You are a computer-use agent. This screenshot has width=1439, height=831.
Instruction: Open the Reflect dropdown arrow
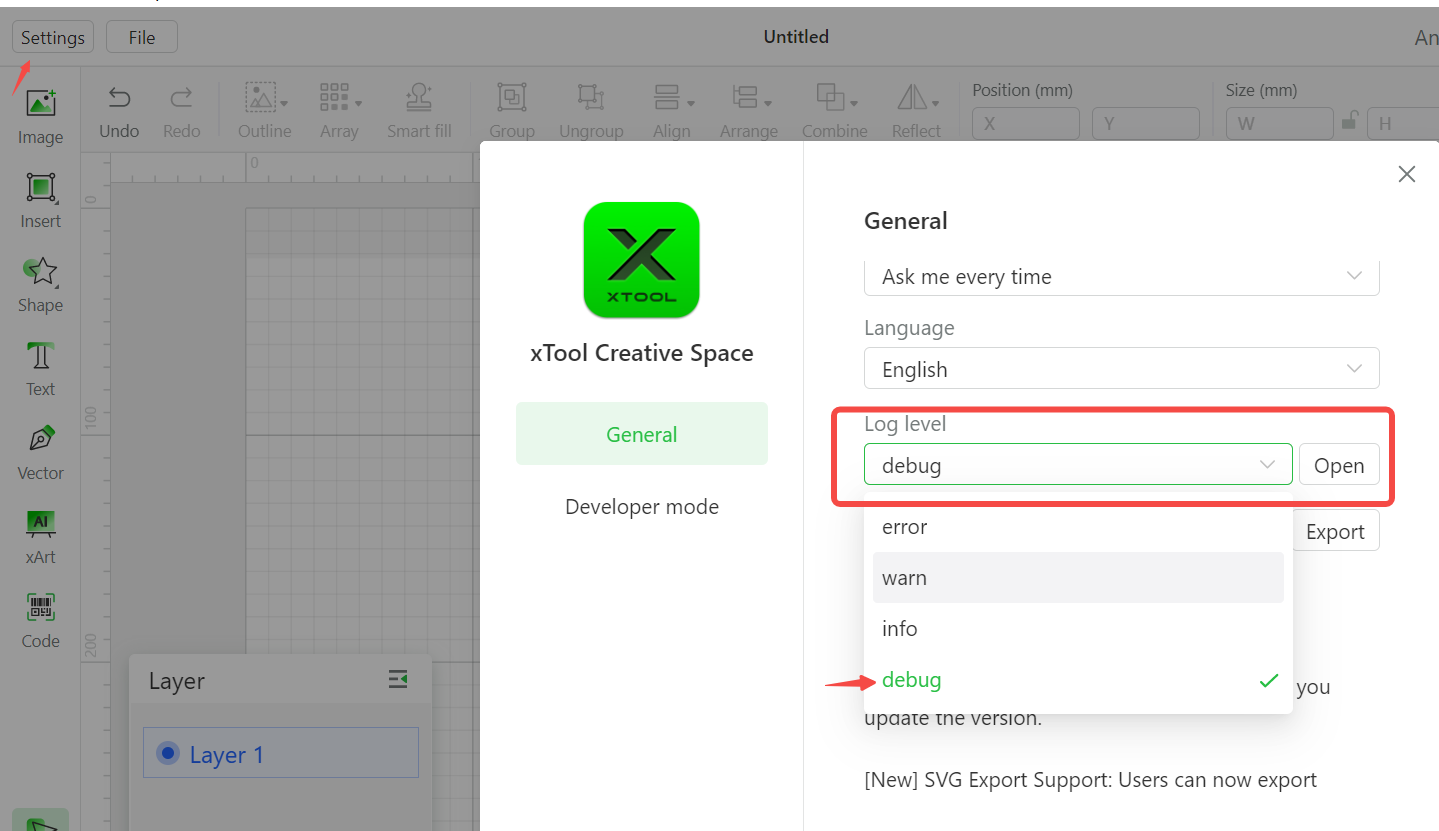(x=935, y=103)
